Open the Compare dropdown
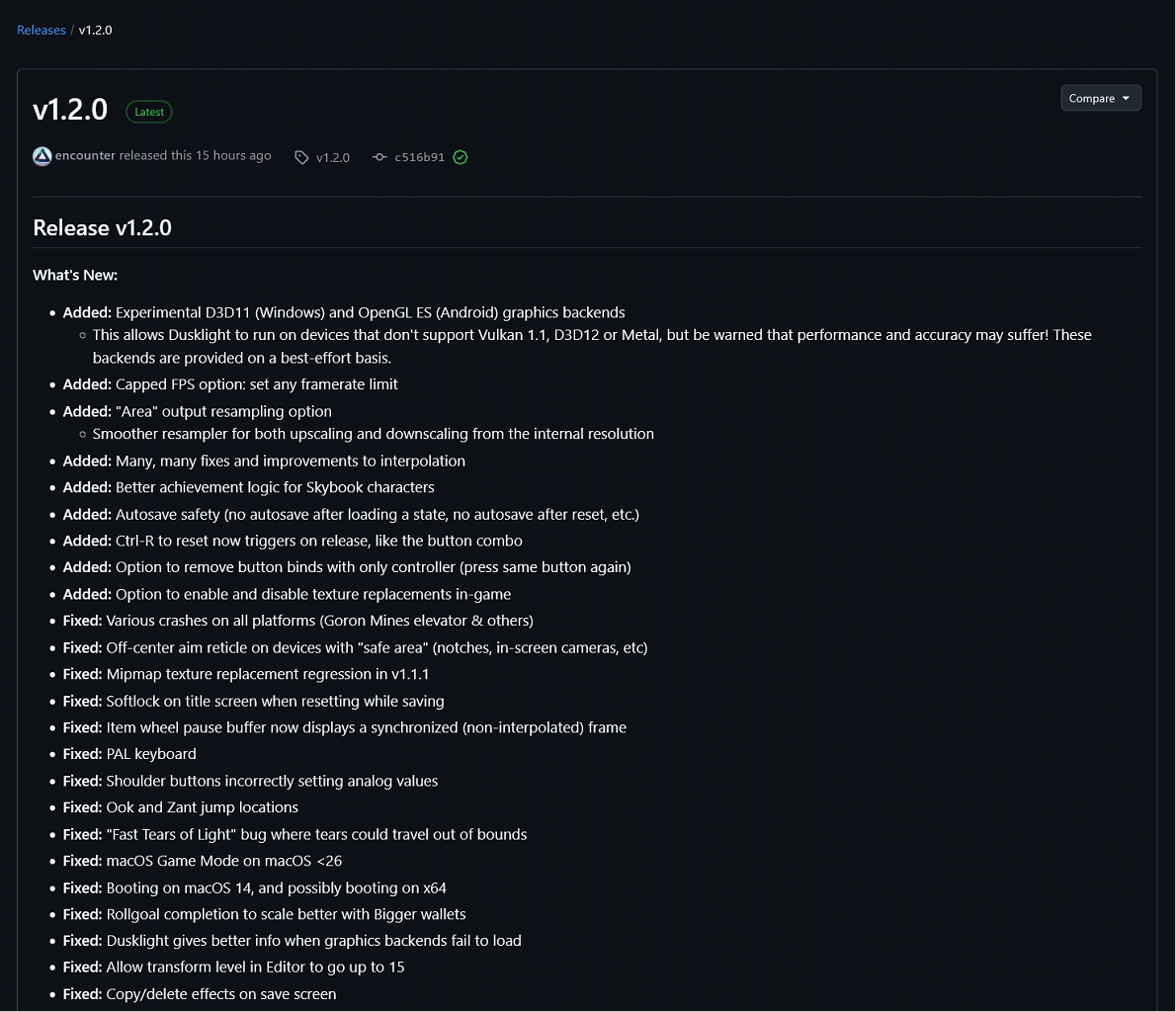1176x1012 pixels. (x=1100, y=98)
